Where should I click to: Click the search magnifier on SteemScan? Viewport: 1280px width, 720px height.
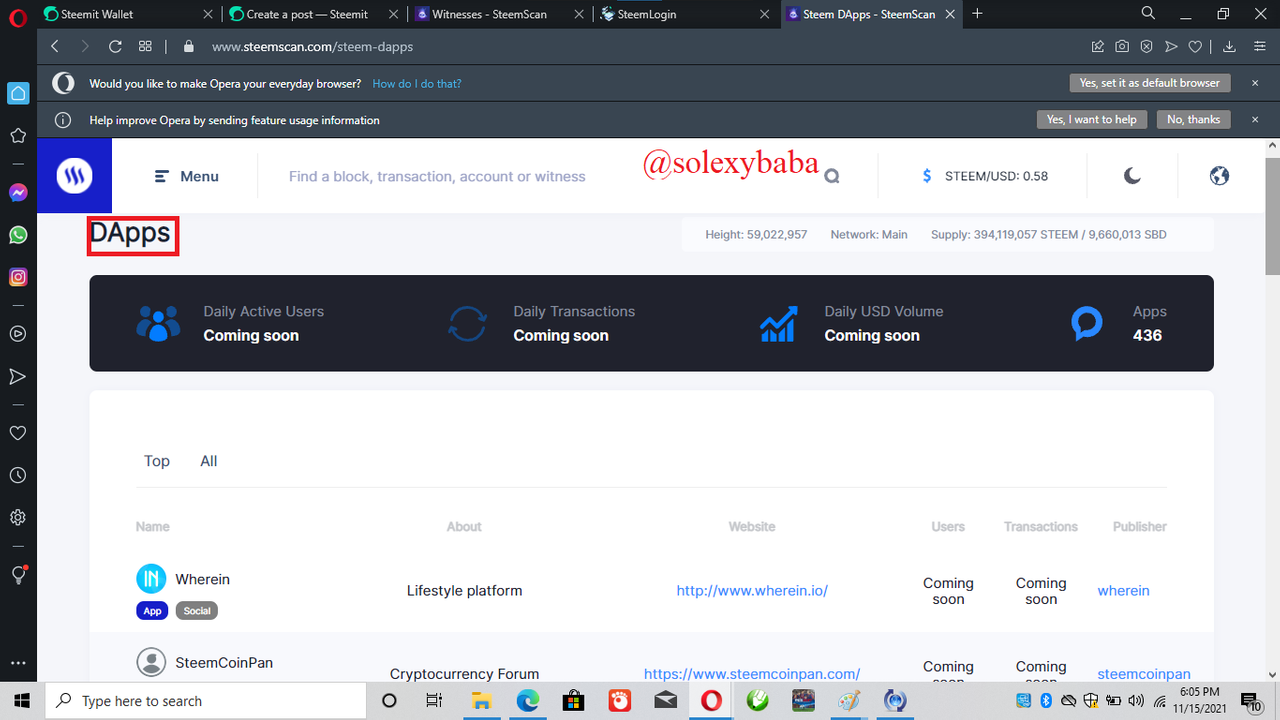click(x=831, y=176)
